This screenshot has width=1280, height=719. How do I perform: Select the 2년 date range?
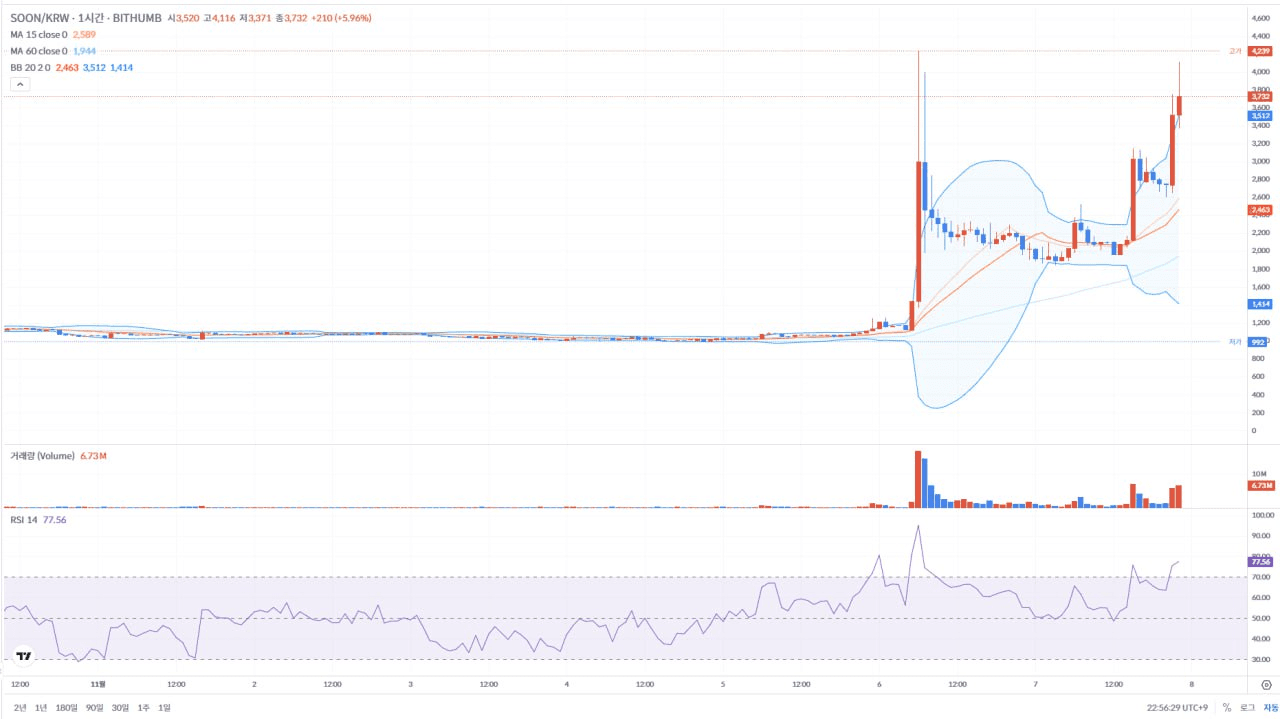pyautogui.click(x=20, y=707)
